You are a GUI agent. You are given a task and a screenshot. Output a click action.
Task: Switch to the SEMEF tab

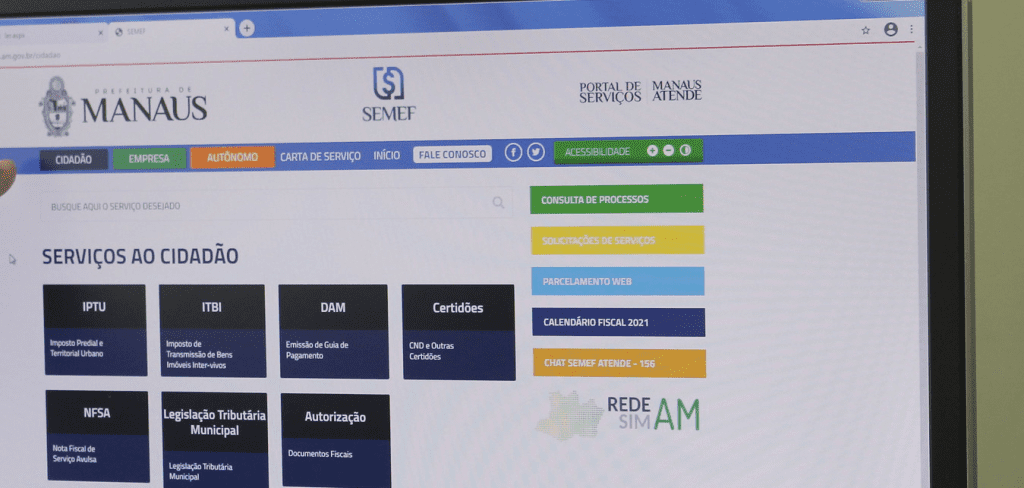point(172,31)
